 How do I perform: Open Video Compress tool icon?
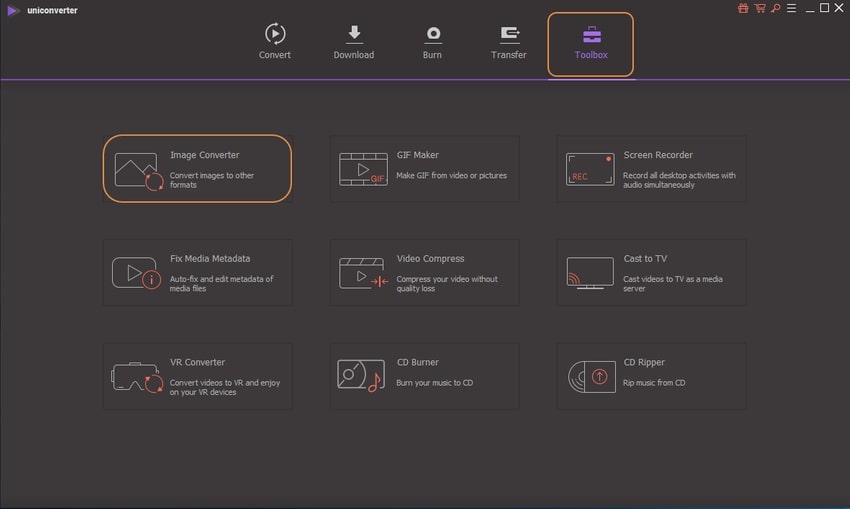[x=362, y=273]
